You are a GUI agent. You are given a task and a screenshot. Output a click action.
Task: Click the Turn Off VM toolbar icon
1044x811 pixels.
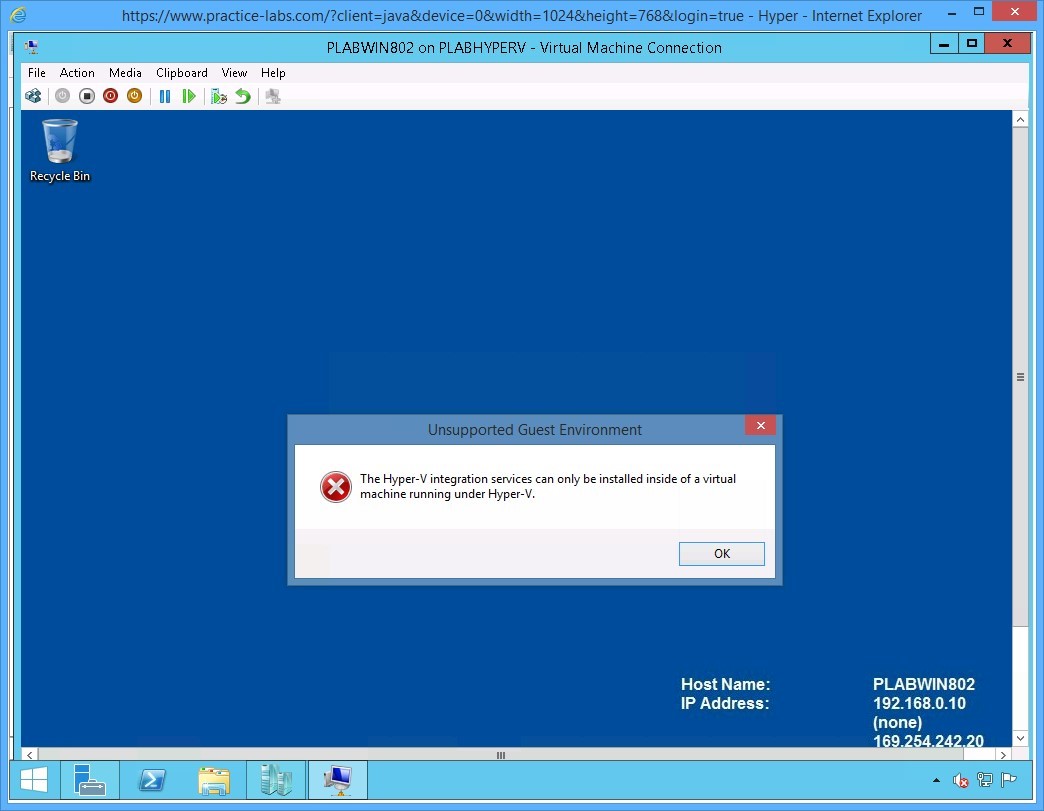click(86, 95)
